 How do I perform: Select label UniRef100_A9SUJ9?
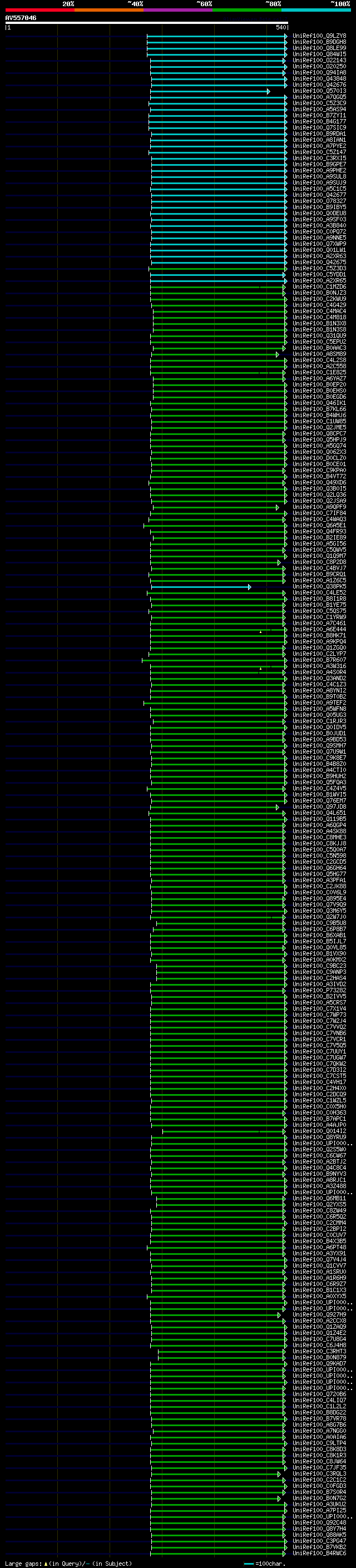pyautogui.click(x=319, y=182)
